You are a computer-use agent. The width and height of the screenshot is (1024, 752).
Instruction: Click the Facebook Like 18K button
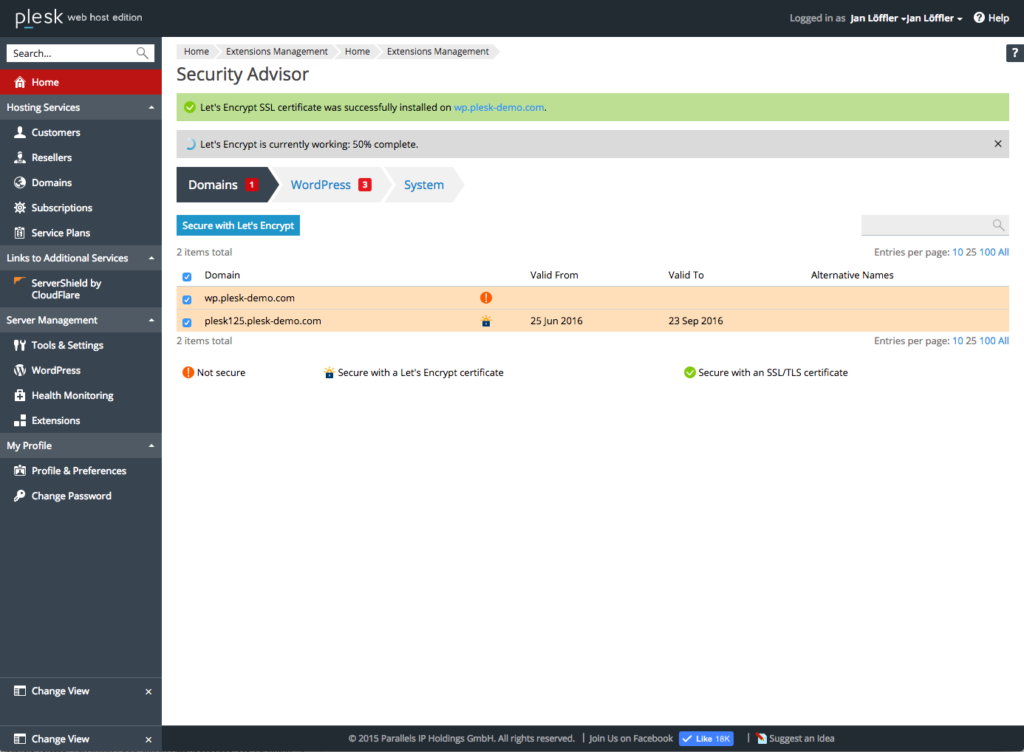[706, 738]
